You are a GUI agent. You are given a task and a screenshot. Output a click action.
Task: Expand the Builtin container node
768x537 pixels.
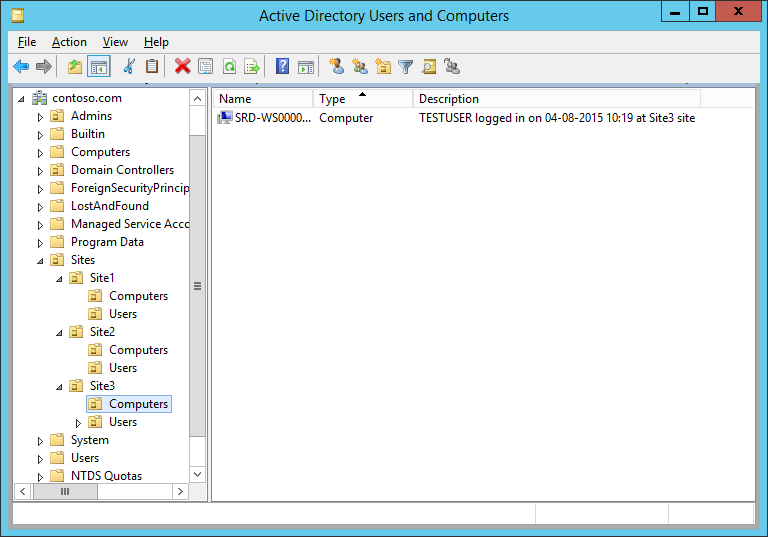click(x=40, y=135)
